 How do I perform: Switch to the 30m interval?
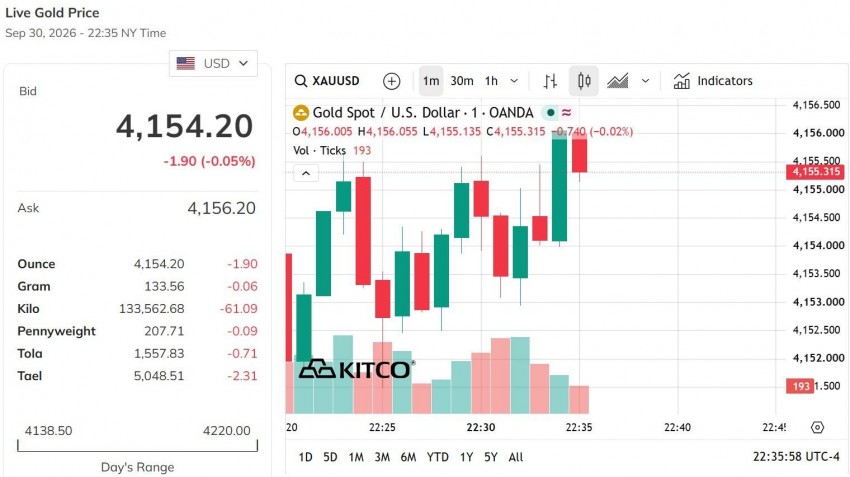[462, 81]
